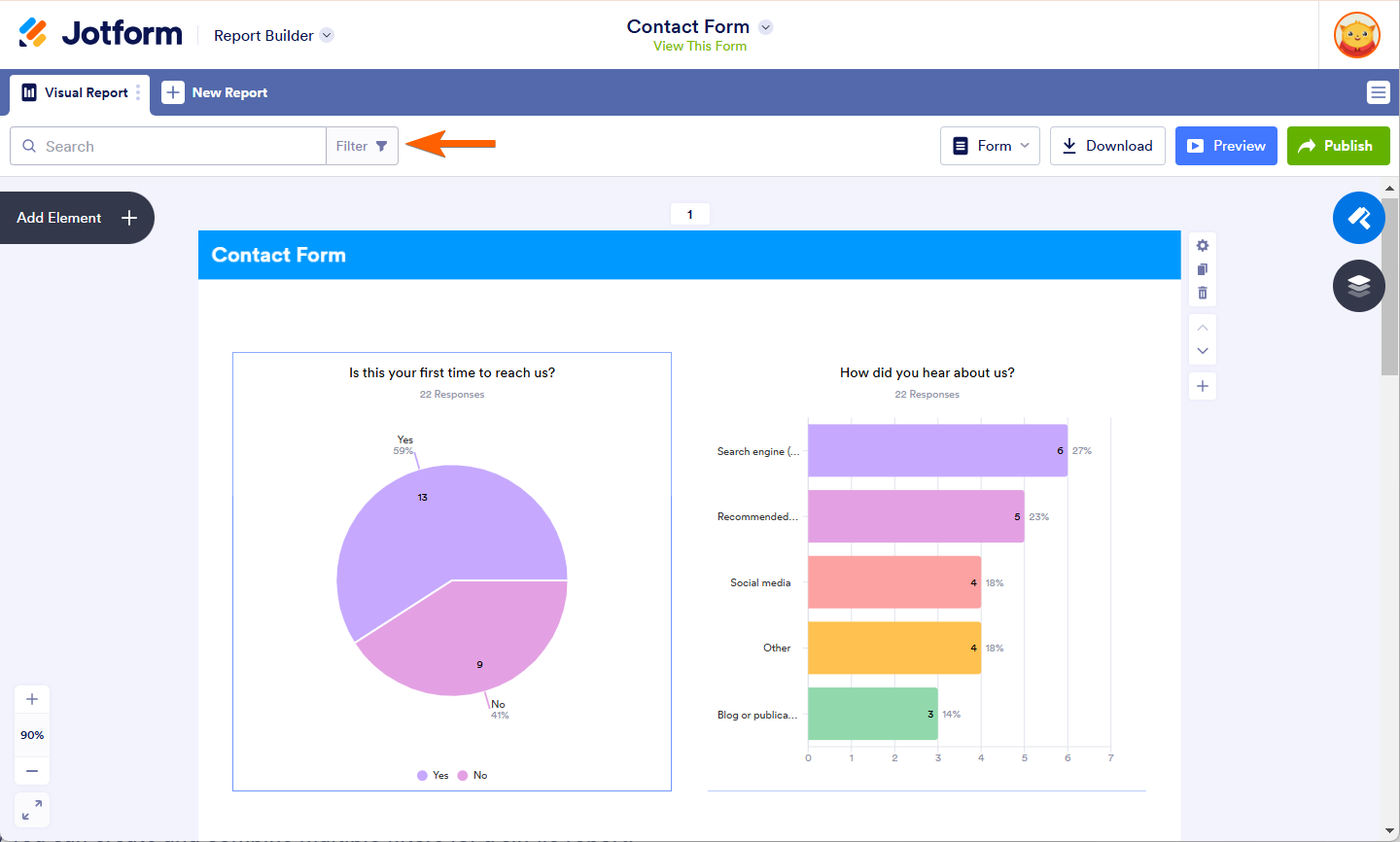Select the blue paint roller styling icon
The height and width of the screenshot is (842, 1400).
(x=1358, y=218)
